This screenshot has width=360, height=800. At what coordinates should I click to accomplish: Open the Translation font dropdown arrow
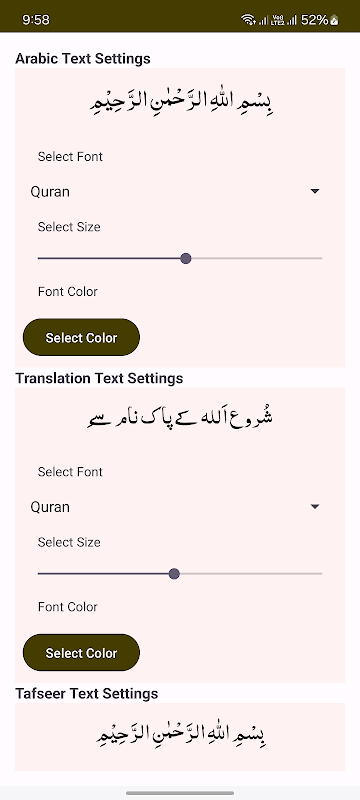(315, 507)
